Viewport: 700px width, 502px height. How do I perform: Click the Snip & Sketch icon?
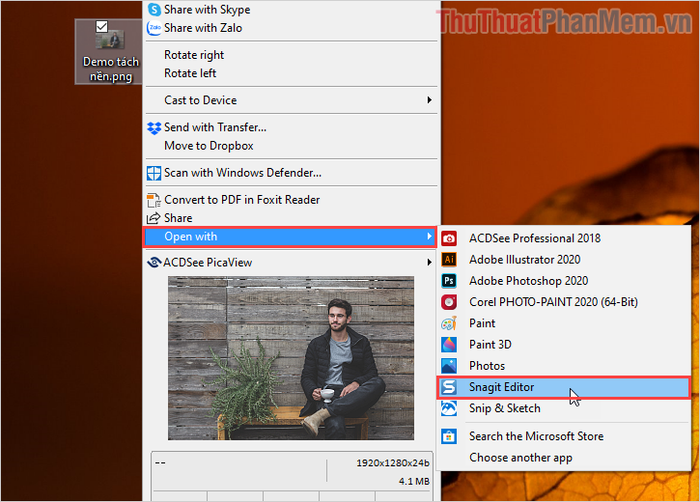coord(449,408)
